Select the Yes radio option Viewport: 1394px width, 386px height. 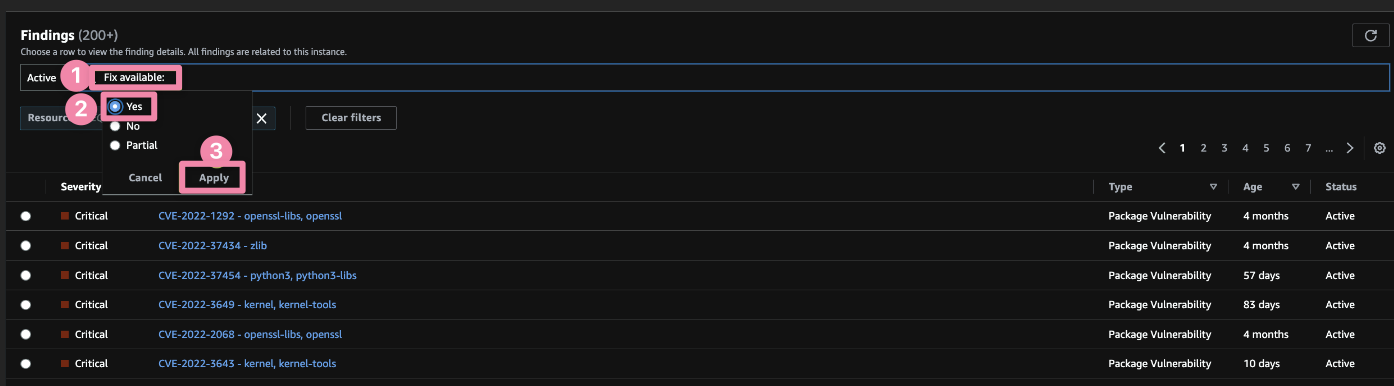(x=116, y=106)
